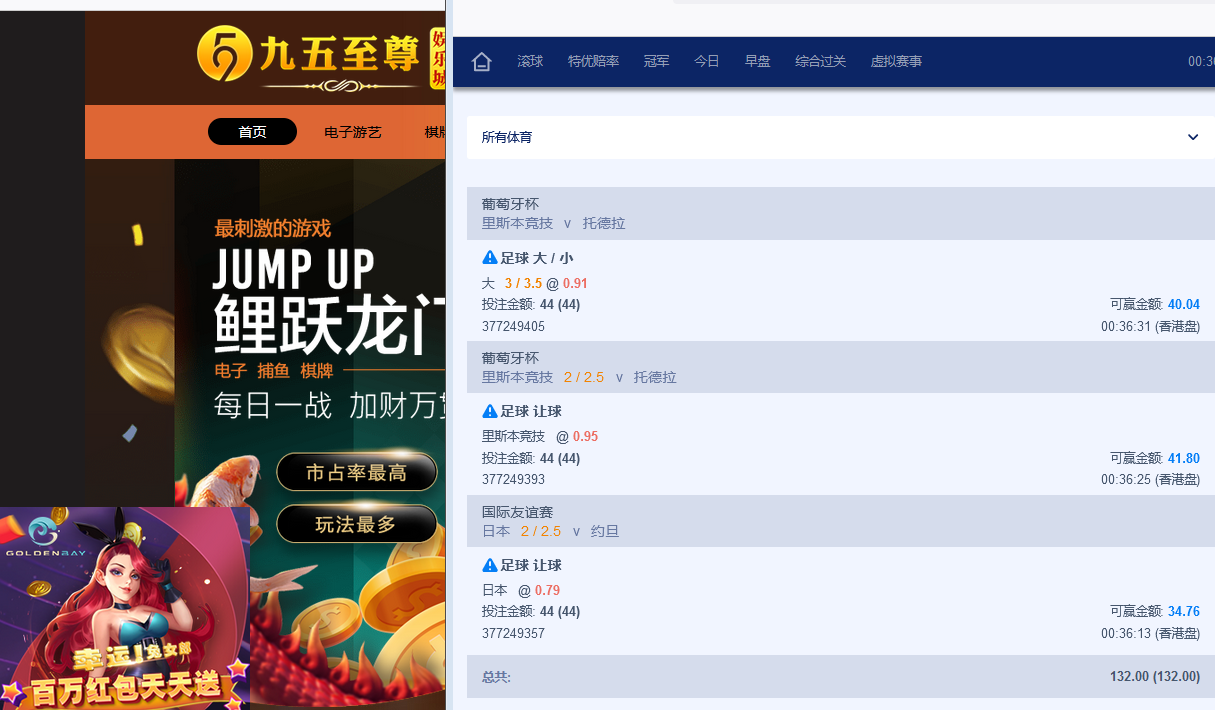Image resolution: width=1215 pixels, height=710 pixels.
Task: Select the 虚拟赛事 tab
Action: pyautogui.click(x=896, y=62)
